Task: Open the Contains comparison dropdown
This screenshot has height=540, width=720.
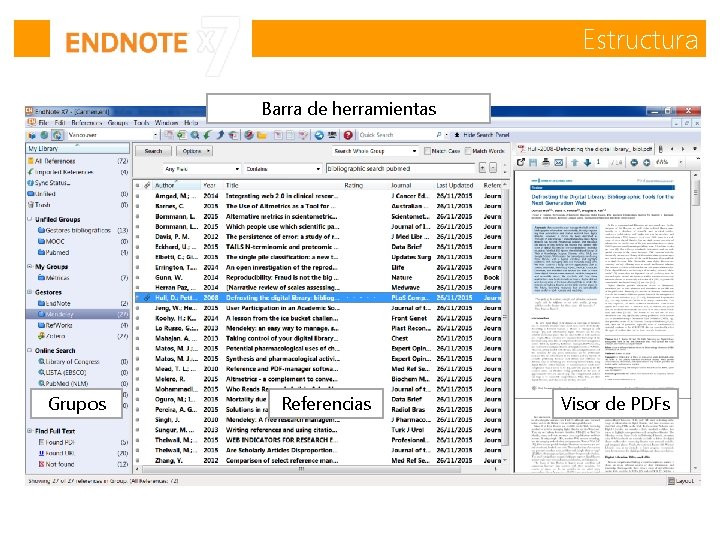Action: 282,169
